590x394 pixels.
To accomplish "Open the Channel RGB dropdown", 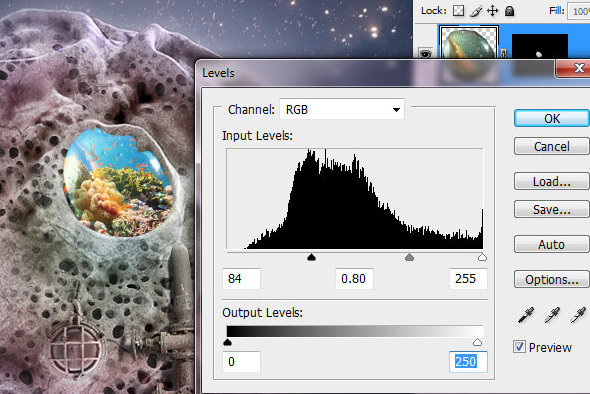I will point(342,110).
